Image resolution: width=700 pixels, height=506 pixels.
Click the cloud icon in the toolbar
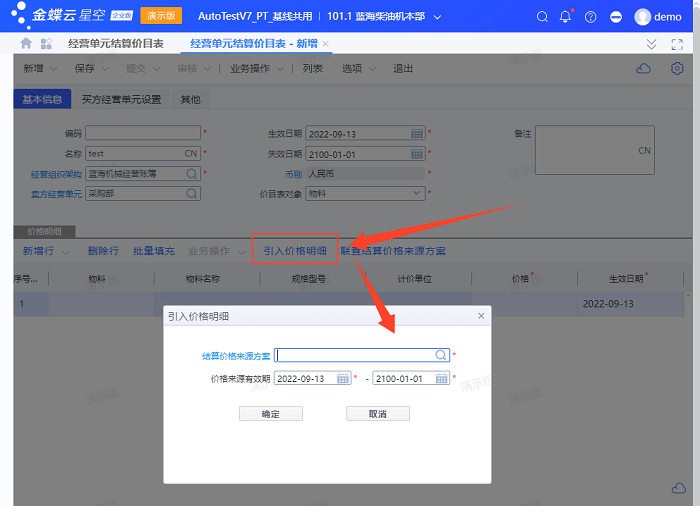[645, 68]
